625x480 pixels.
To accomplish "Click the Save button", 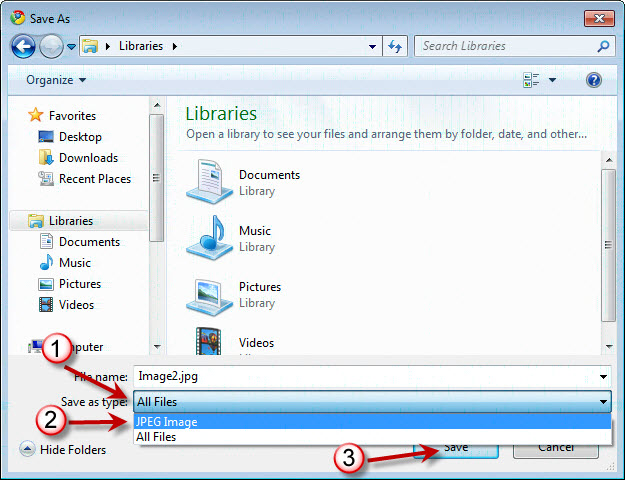I will [x=456, y=448].
